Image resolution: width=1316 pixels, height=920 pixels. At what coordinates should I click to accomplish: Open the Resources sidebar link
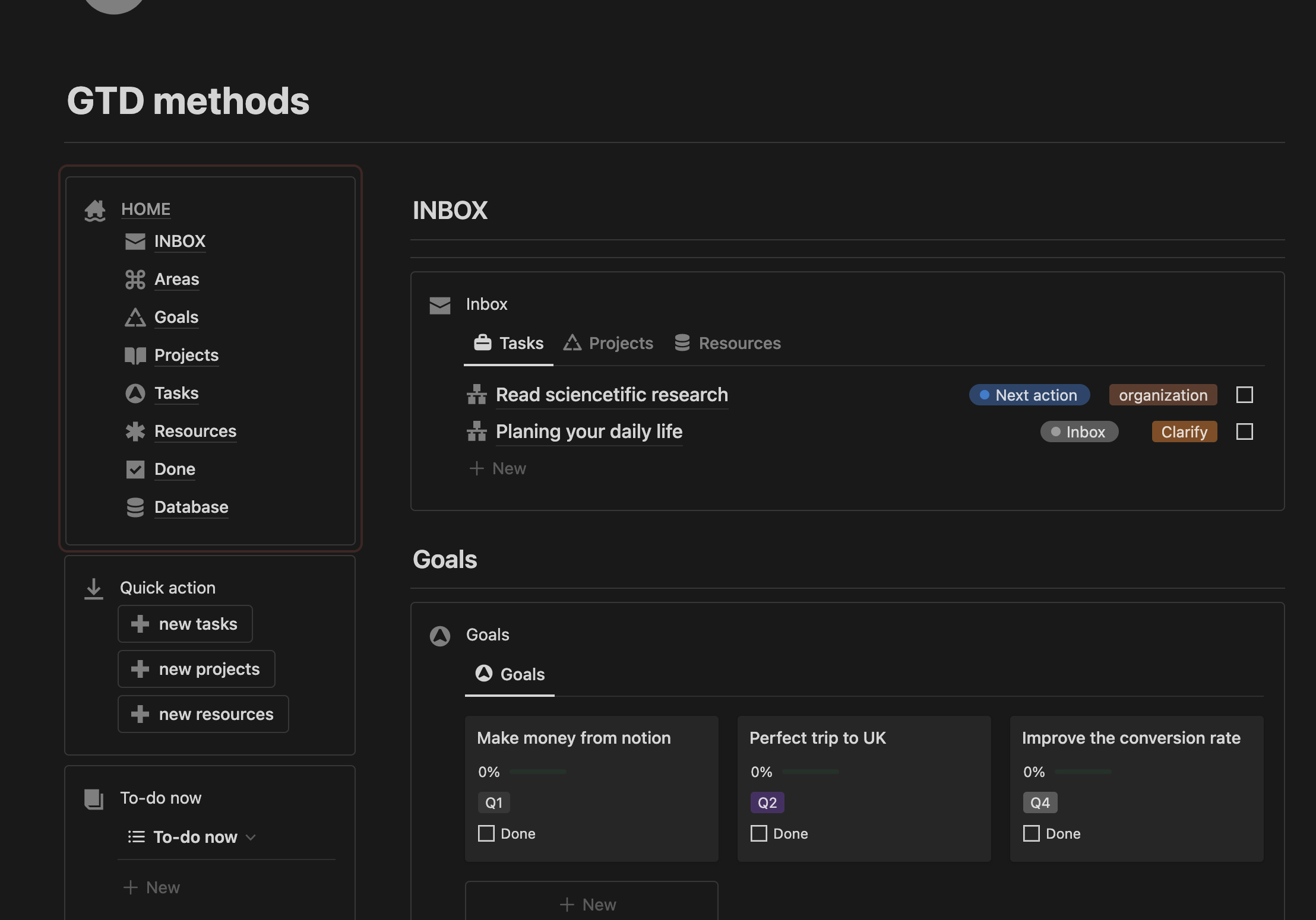point(195,431)
